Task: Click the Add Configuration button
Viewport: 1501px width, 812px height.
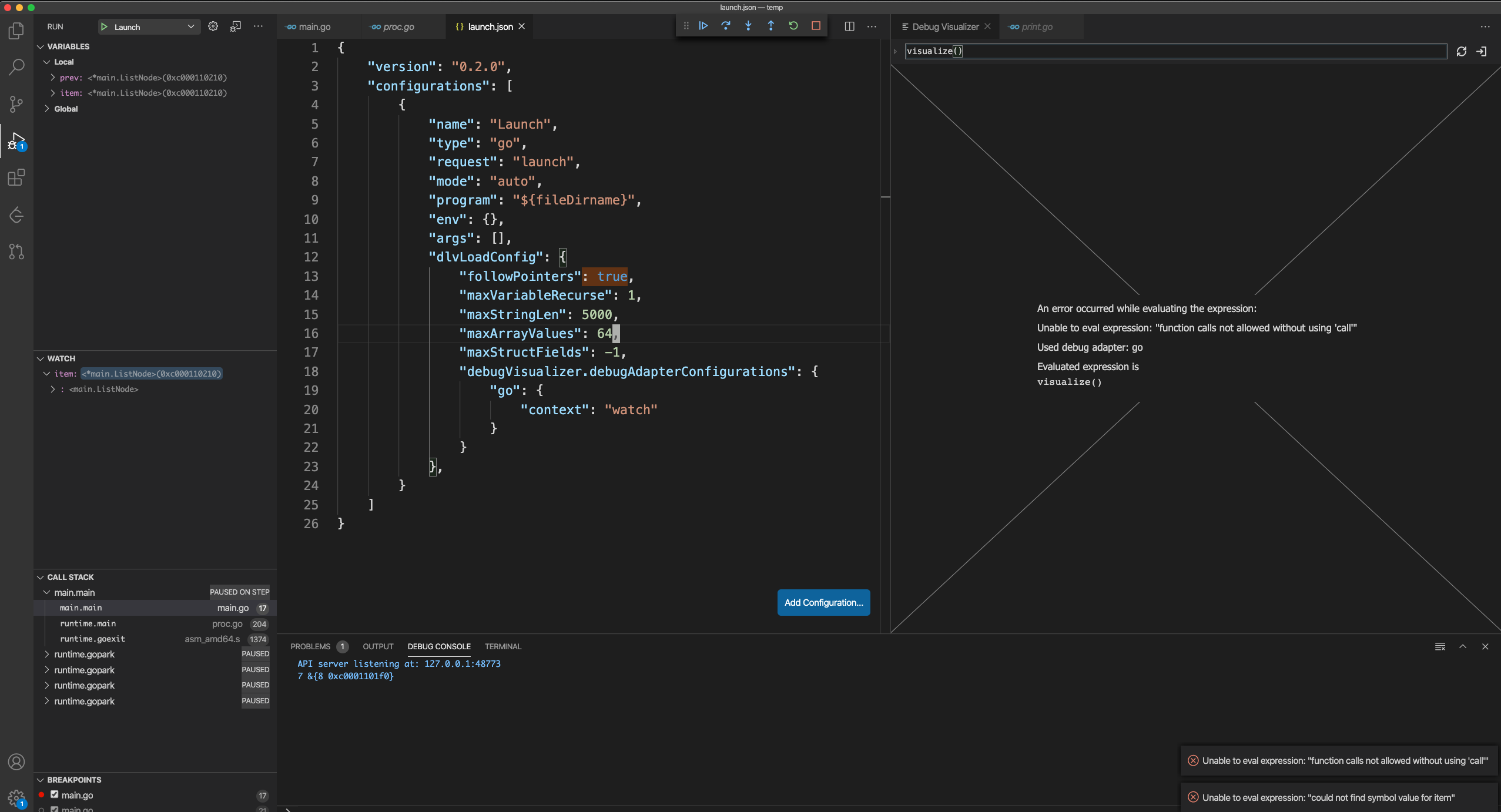Action: (x=823, y=602)
